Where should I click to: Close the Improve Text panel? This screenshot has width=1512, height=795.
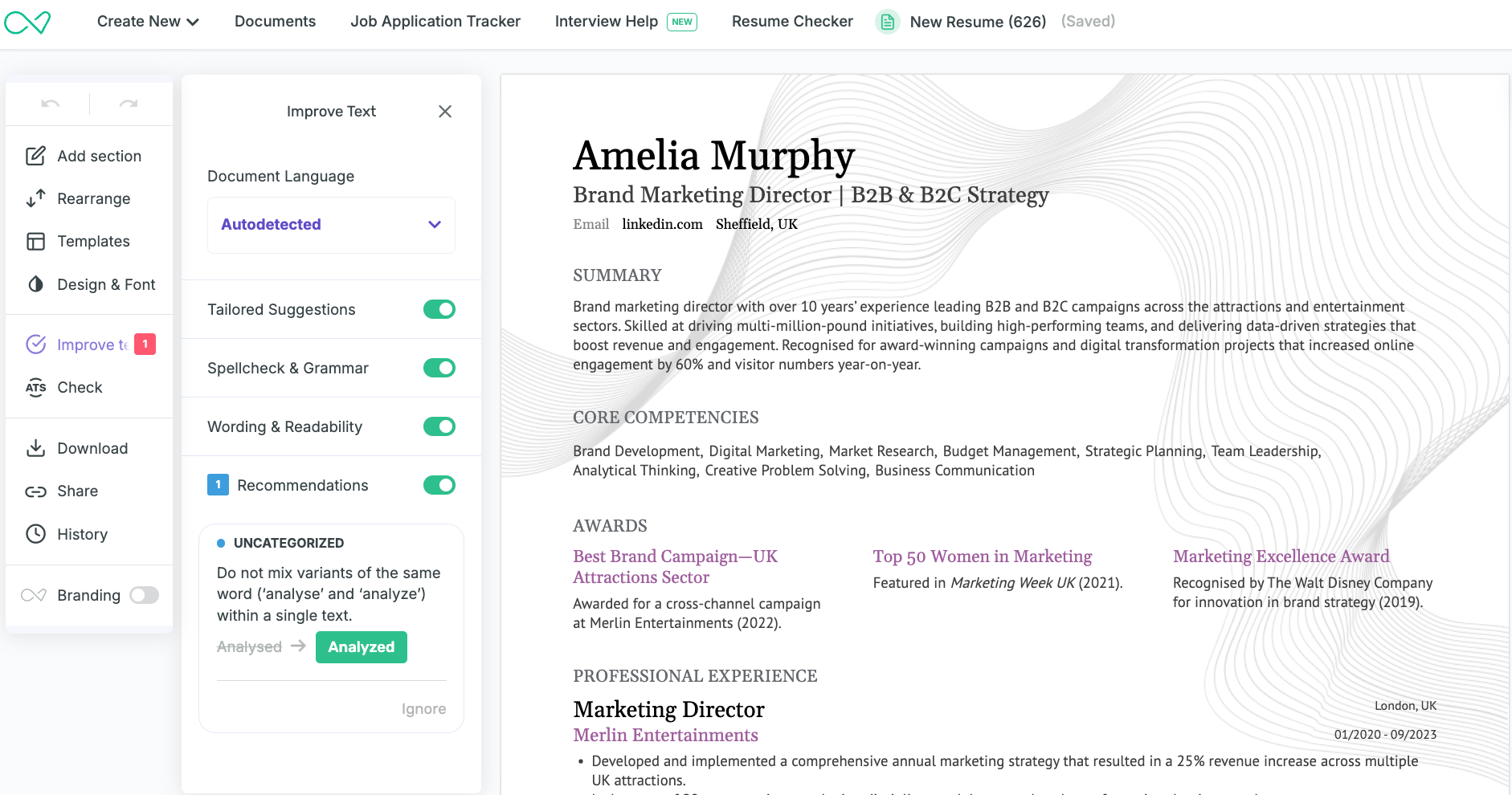click(x=445, y=112)
